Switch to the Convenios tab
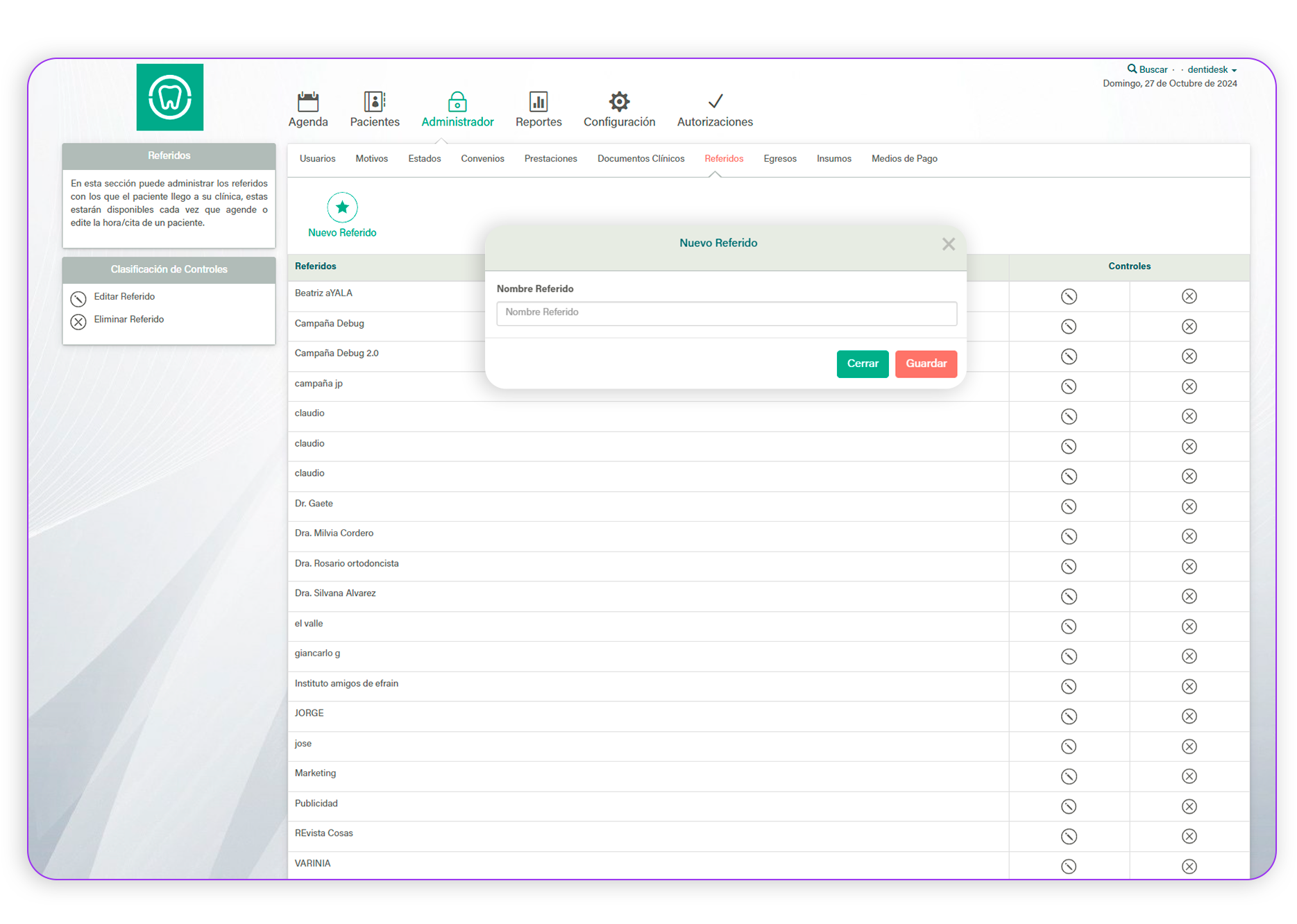This screenshot has height=924, width=1297. (482, 159)
